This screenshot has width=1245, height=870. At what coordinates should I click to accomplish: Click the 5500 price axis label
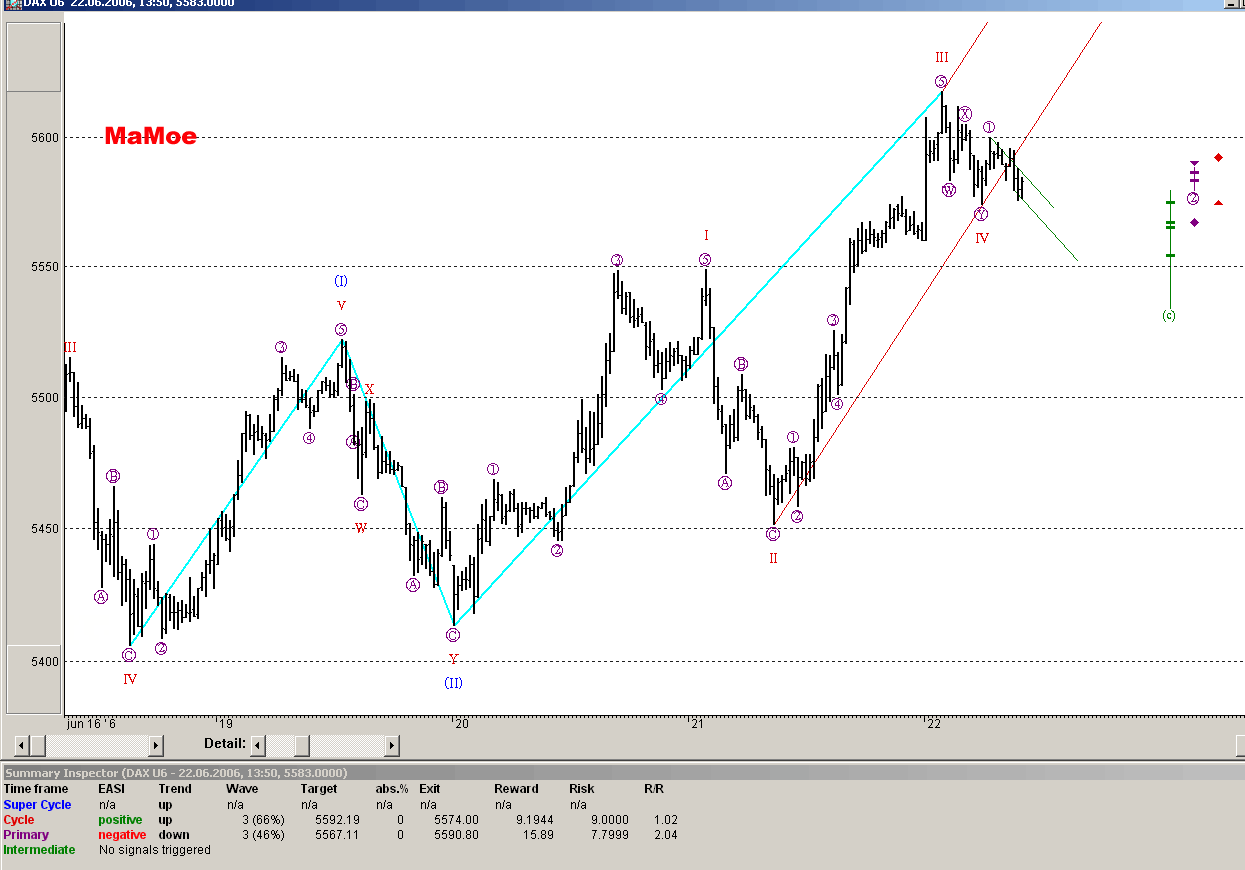click(x=47, y=398)
